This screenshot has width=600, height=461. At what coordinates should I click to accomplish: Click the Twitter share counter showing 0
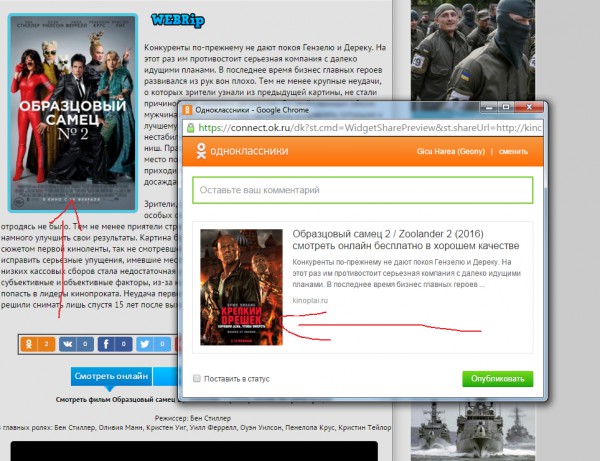162,344
